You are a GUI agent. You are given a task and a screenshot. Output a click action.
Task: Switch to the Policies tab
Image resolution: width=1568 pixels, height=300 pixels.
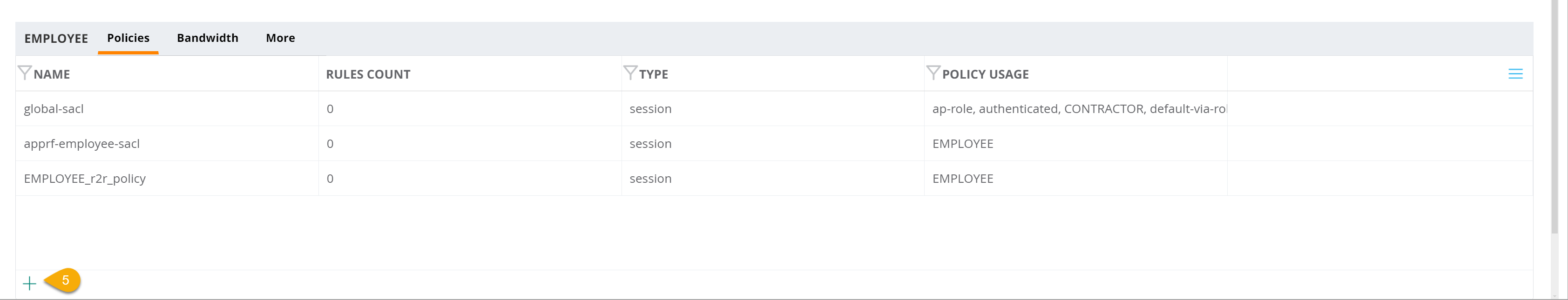pyautogui.click(x=128, y=38)
